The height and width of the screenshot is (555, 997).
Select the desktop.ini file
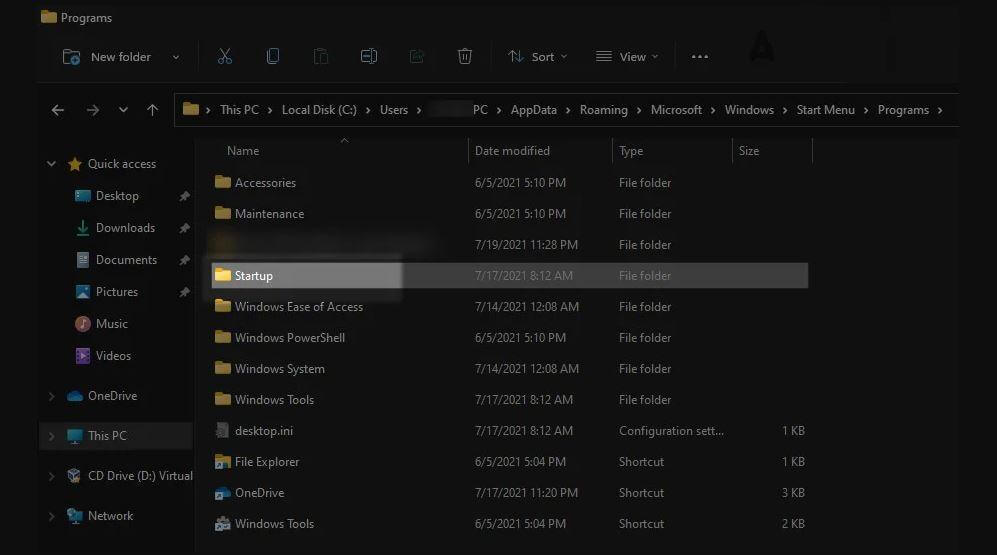click(263, 431)
